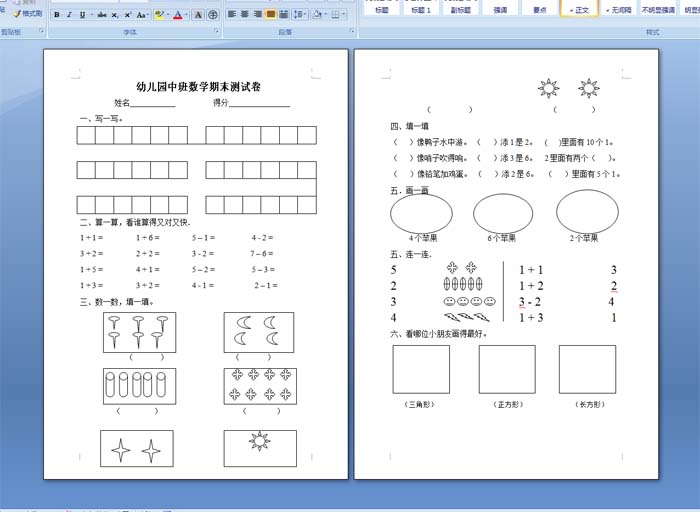Click the picture box with crescent moons
The image size is (700, 512).
tap(259, 333)
